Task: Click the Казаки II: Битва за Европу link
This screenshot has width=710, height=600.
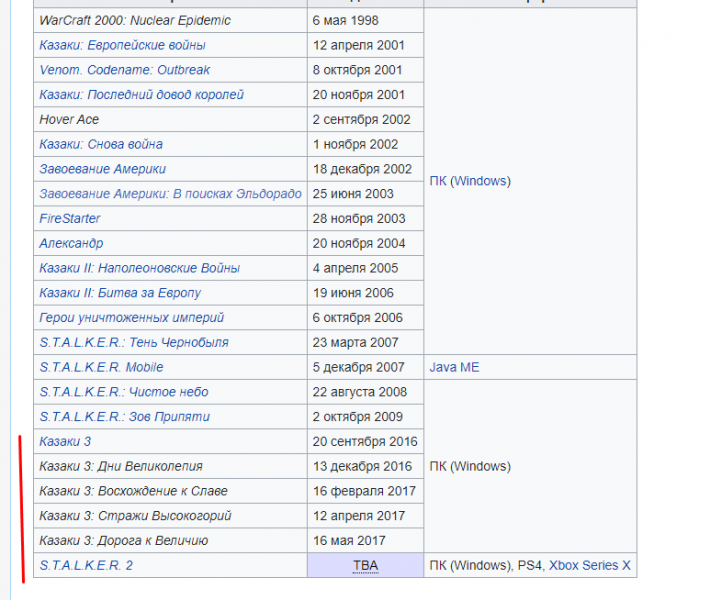Action: coord(119,293)
